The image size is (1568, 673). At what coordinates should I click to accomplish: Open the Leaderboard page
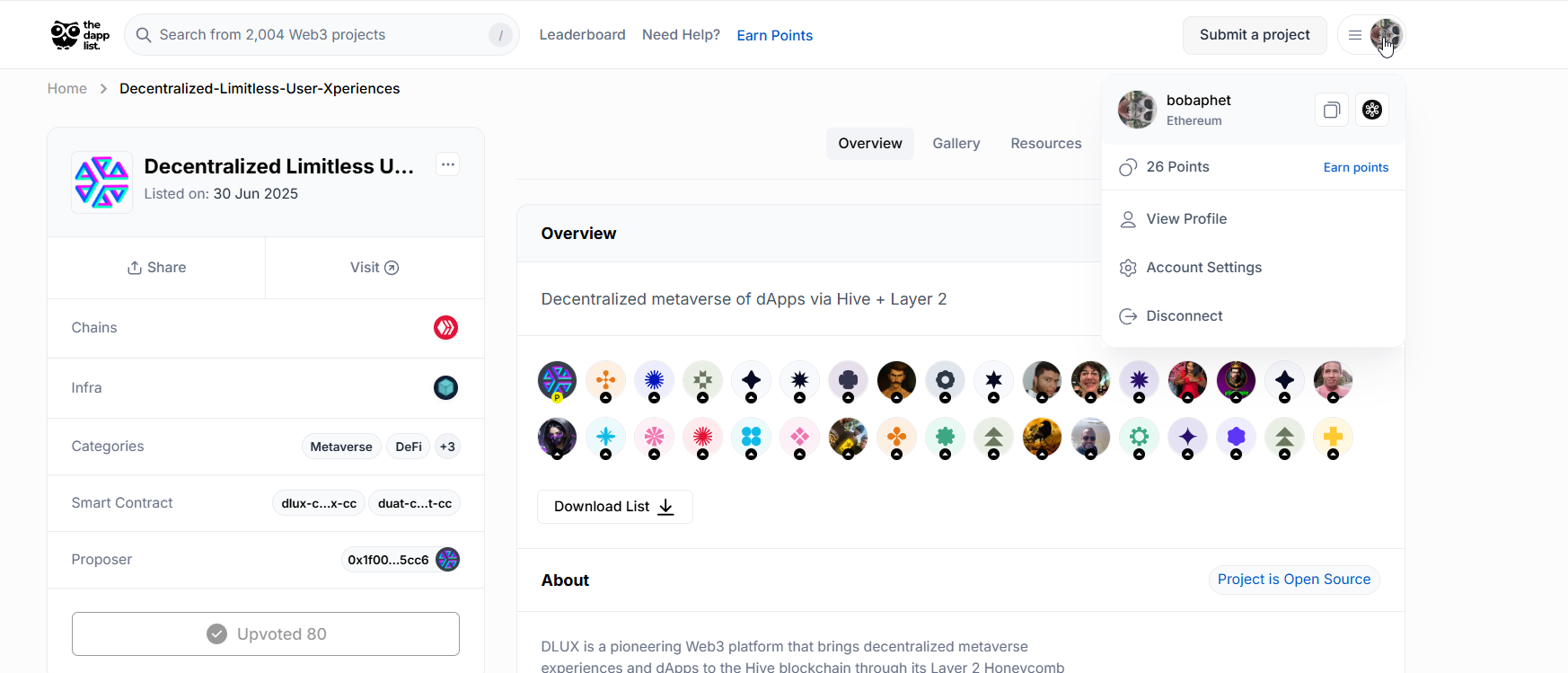[582, 35]
